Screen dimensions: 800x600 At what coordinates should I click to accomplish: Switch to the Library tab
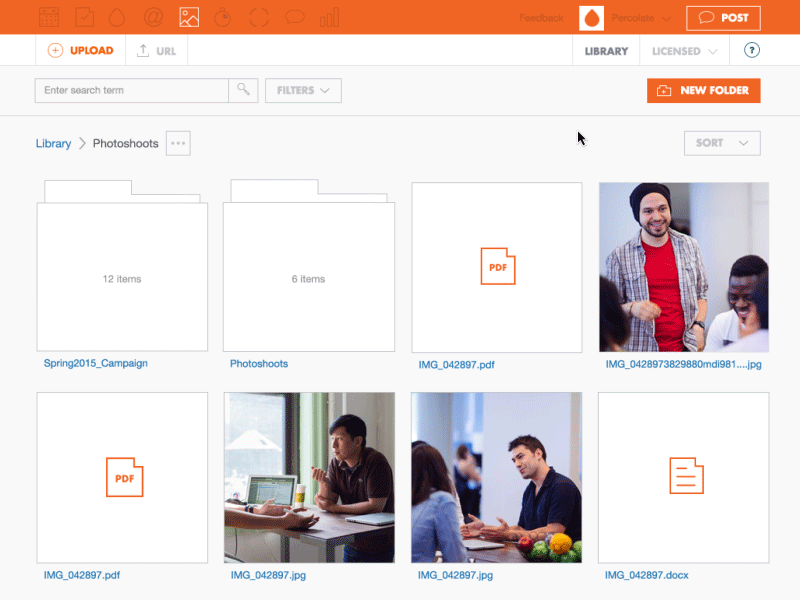[x=606, y=51]
